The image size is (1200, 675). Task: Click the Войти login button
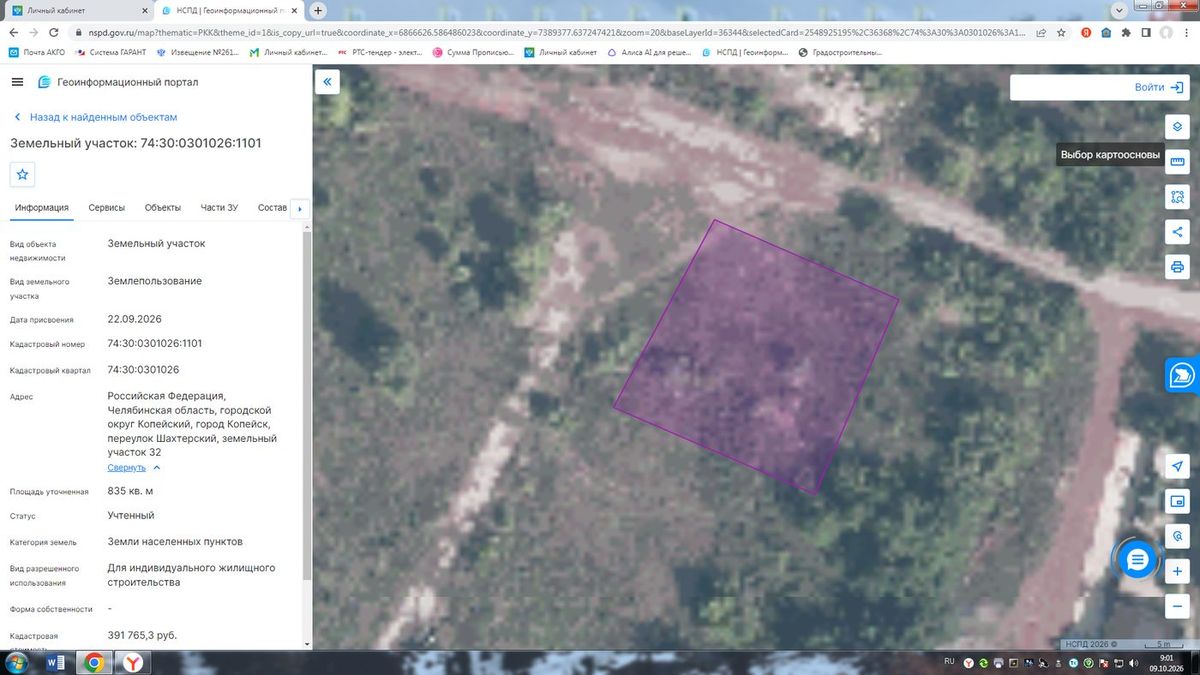pyautogui.click(x=1160, y=87)
